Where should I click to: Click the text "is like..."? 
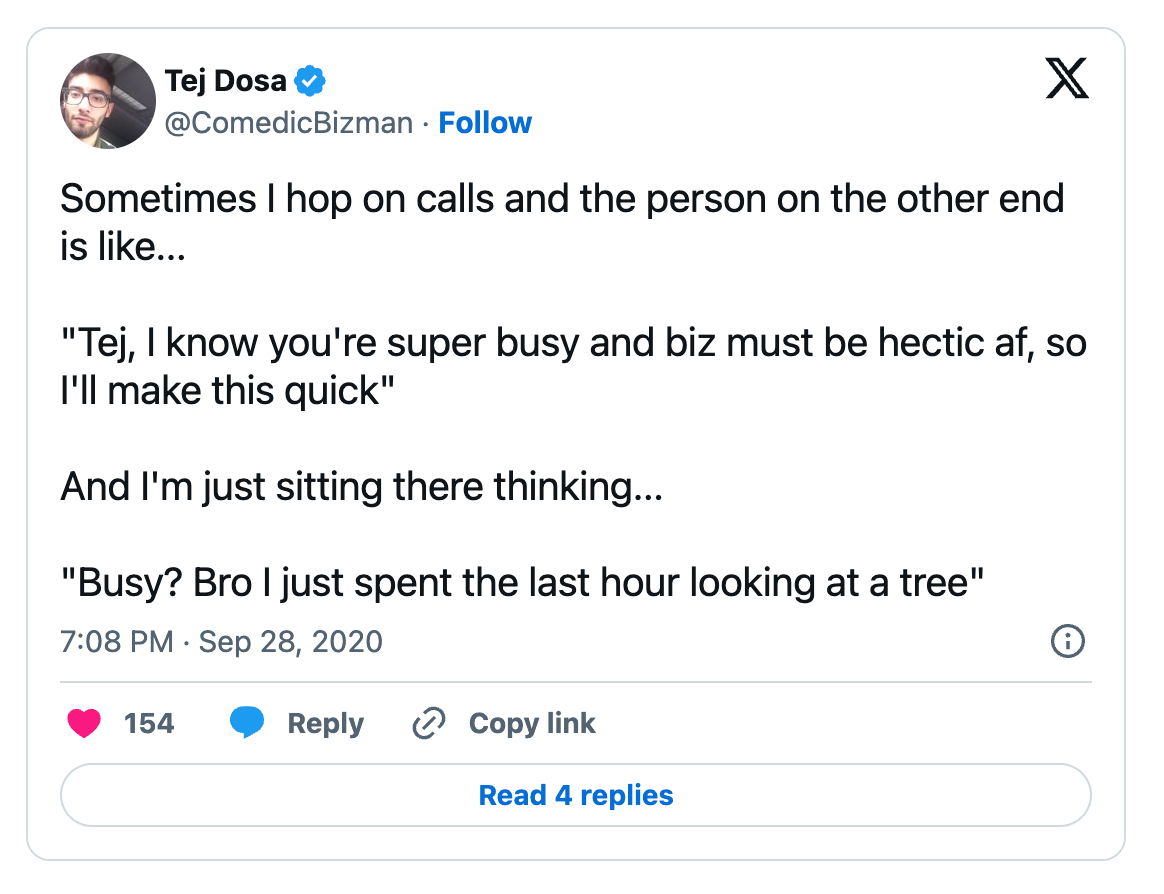[x=122, y=246]
